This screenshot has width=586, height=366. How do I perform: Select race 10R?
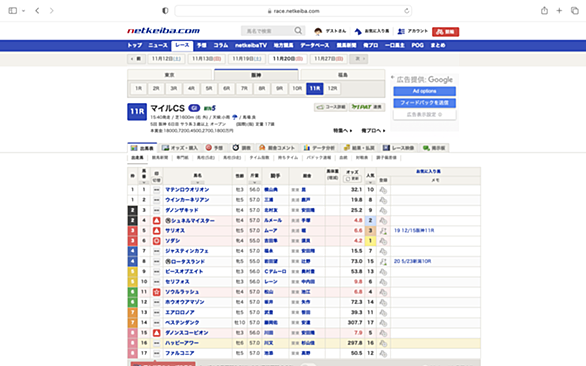click(x=297, y=89)
